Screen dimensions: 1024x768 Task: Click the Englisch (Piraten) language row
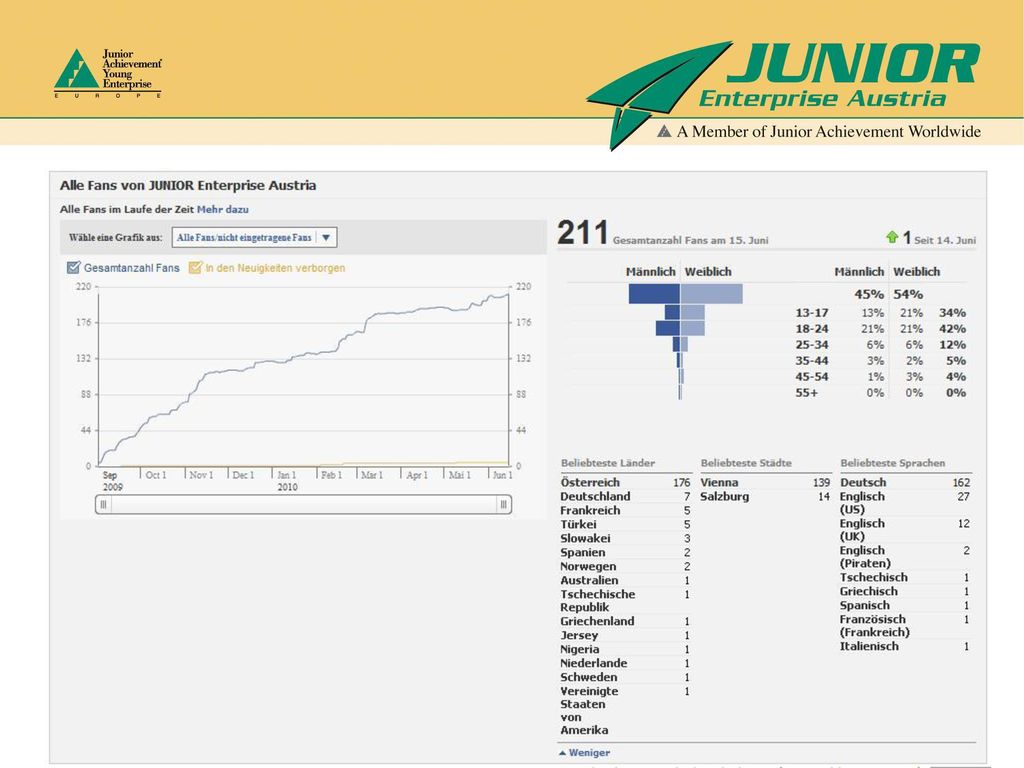[905, 557]
